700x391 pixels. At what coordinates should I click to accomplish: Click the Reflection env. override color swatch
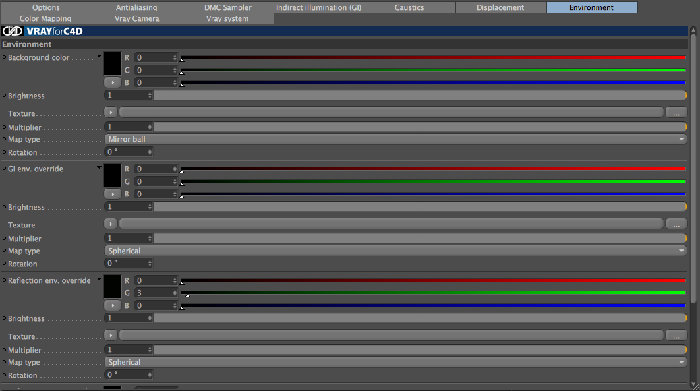click(x=112, y=286)
